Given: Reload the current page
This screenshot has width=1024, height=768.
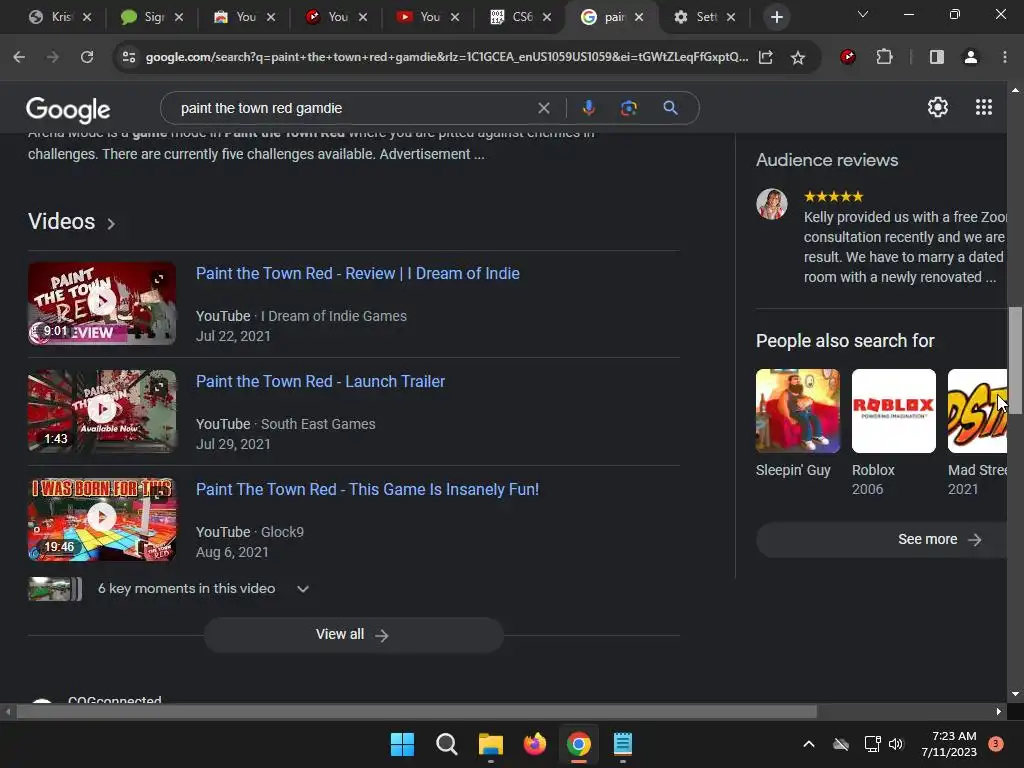Looking at the screenshot, I should [x=87, y=57].
